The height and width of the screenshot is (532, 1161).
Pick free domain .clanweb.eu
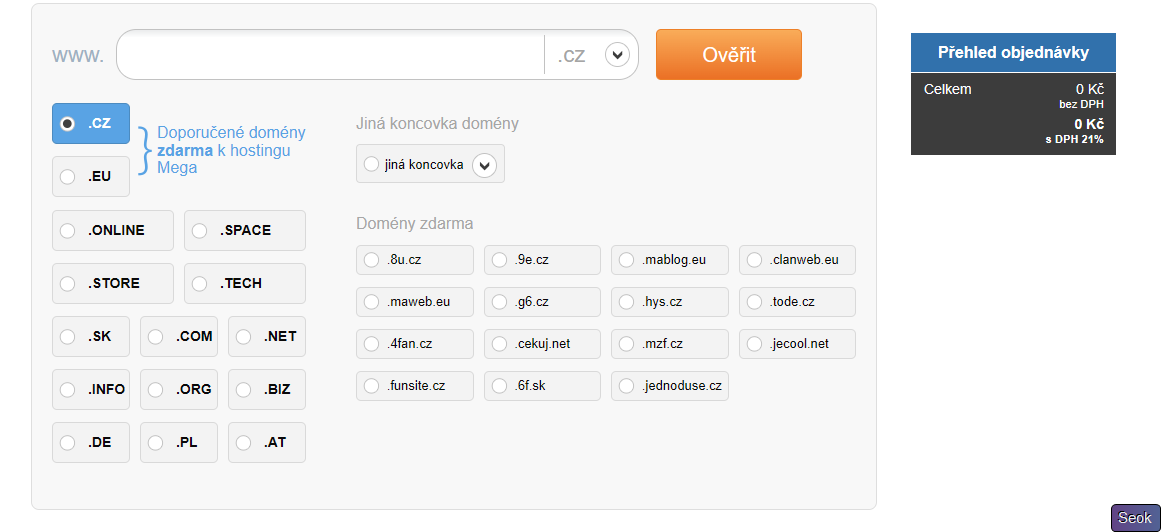point(755,260)
